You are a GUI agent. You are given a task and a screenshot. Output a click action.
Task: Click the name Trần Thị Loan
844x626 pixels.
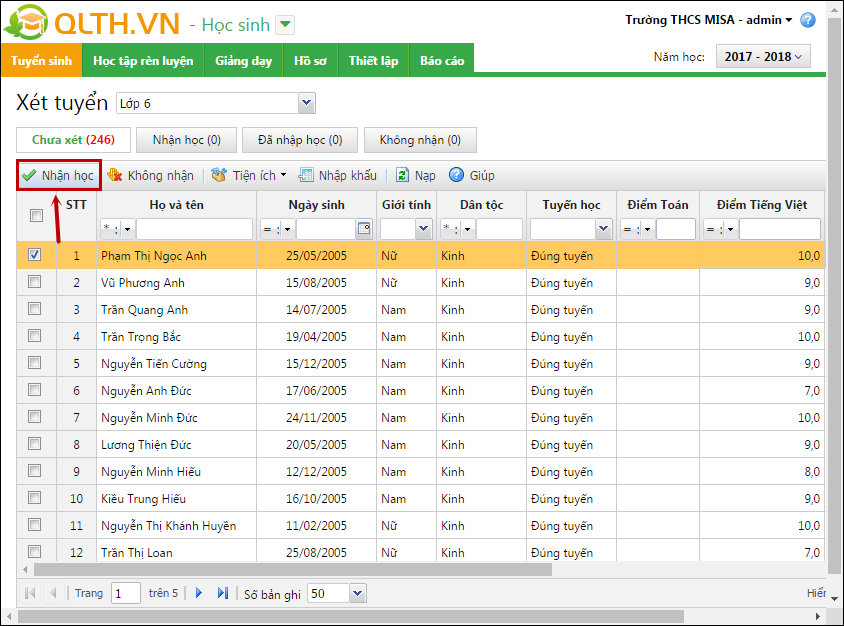137,552
